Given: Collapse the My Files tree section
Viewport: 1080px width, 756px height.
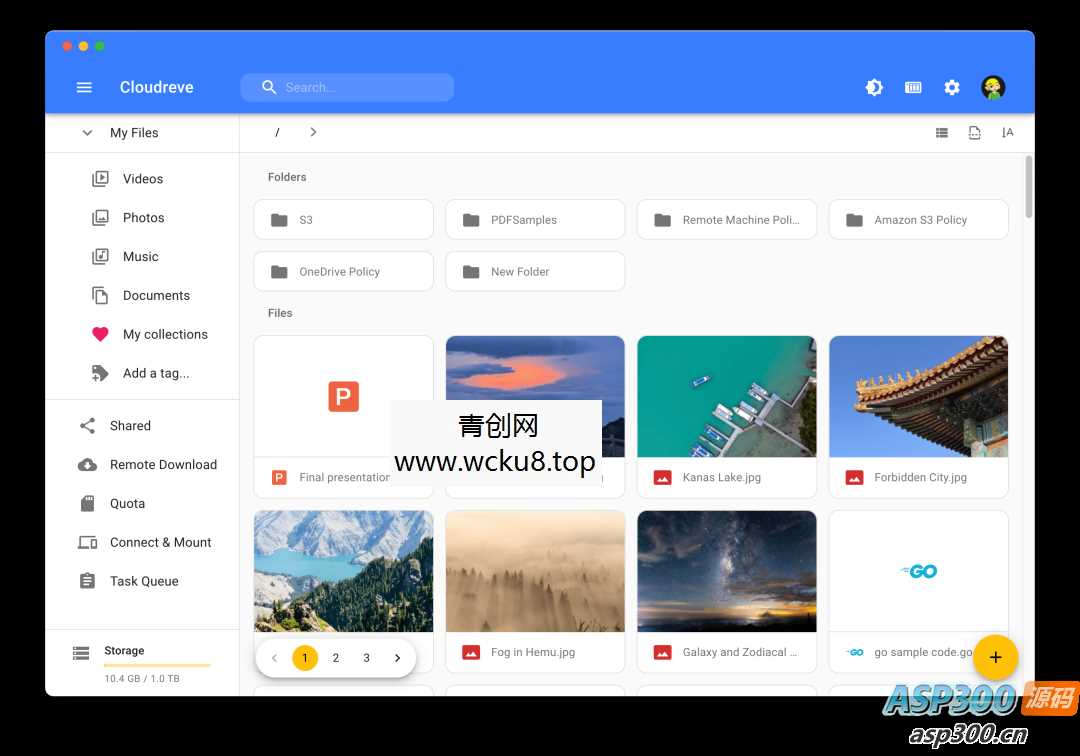Looking at the screenshot, I should coord(87,132).
